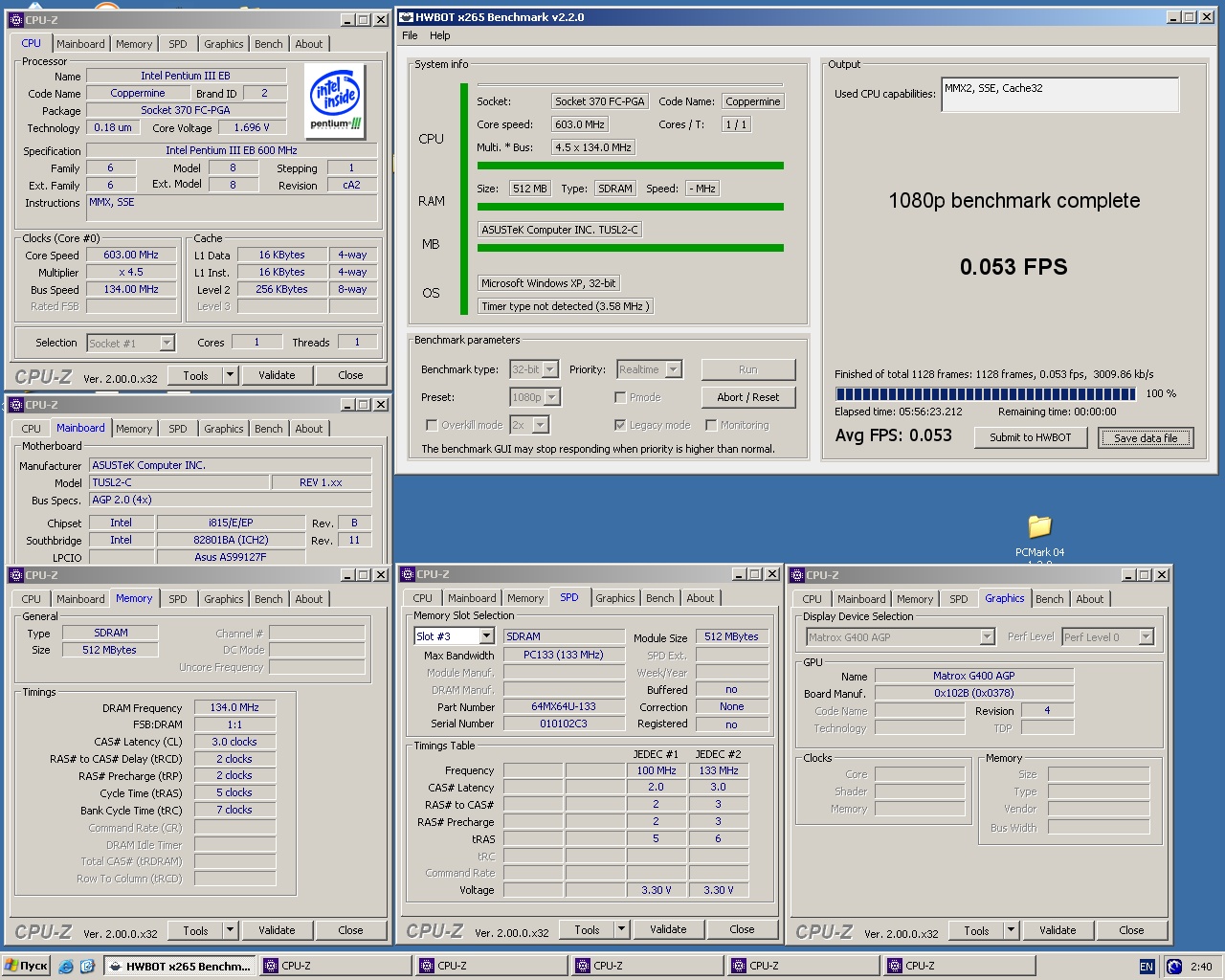This screenshot has width=1225, height=980.
Task: Toggle the Legacy mode checkbox
Action: 620,425
